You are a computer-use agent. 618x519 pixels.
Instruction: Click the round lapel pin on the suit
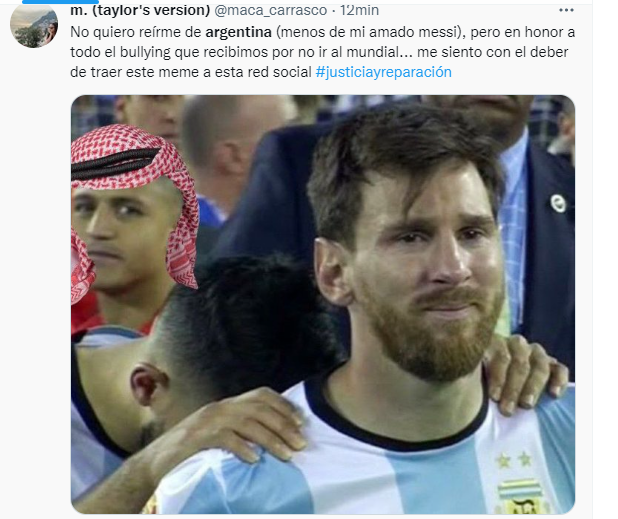pyautogui.click(x=558, y=203)
